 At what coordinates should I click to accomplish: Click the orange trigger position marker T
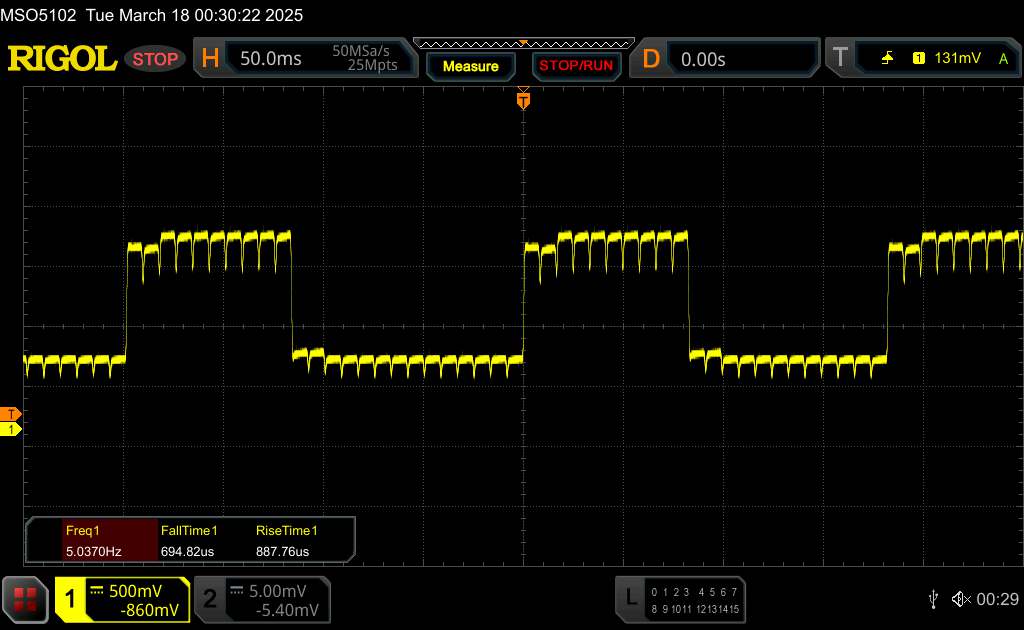point(523,100)
